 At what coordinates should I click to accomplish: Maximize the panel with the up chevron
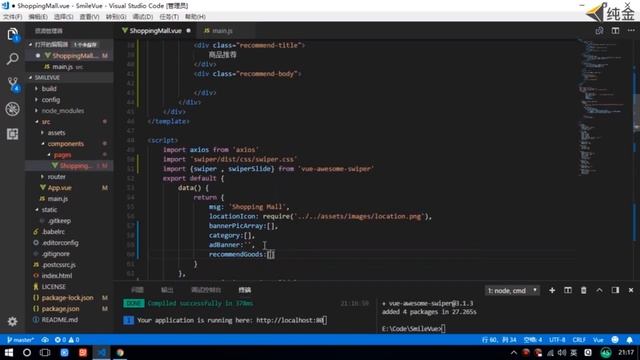pos(599,290)
